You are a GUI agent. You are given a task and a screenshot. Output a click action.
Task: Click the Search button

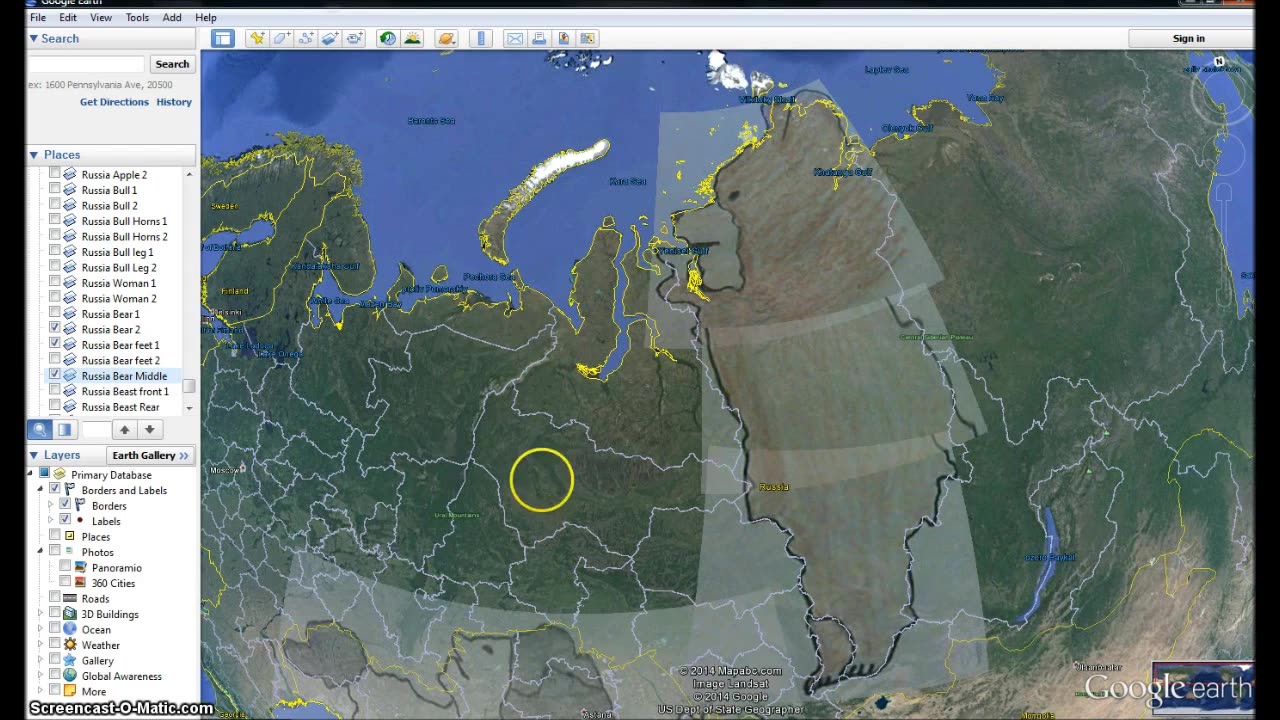172,64
